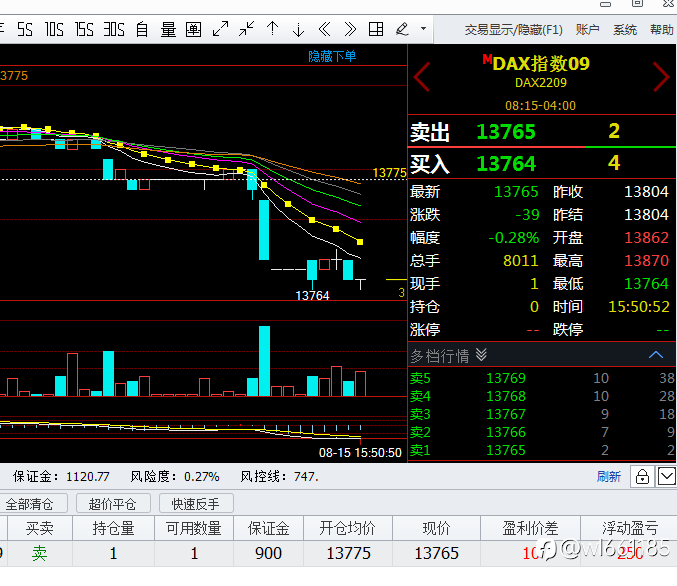Screen dimensions: 677x586
Task: Click the 保证金 column header
Action: tap(269, 528)
